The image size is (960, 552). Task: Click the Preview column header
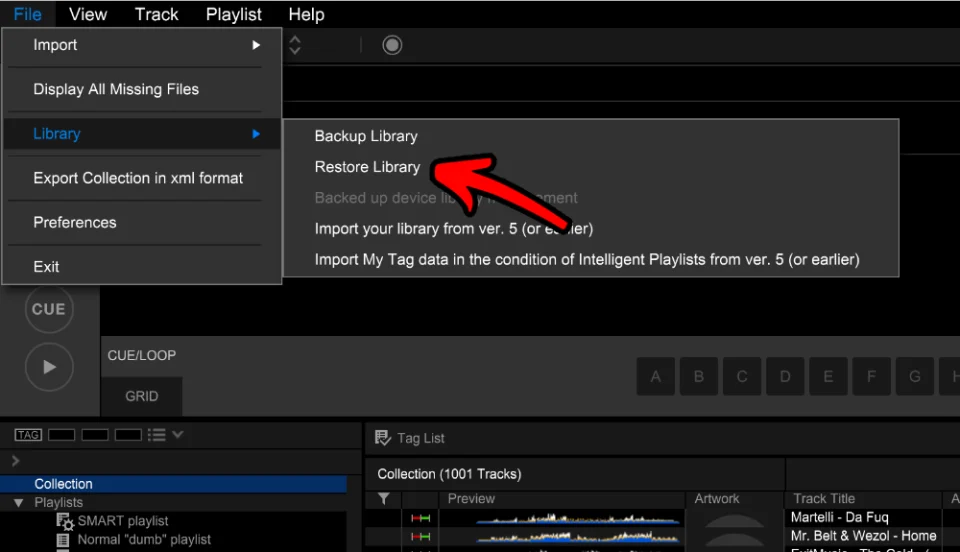tap(471, 499)
